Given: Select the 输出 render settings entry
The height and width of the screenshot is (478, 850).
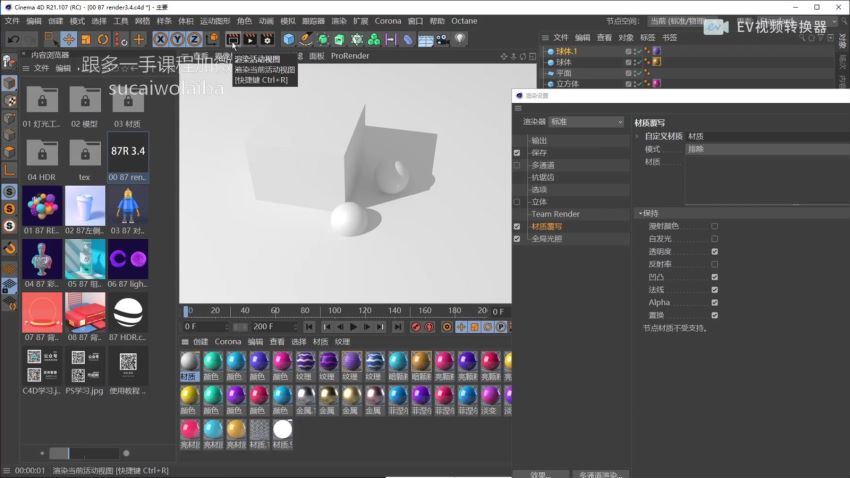Looking at the screenshot, I should (x=539, y=140).
